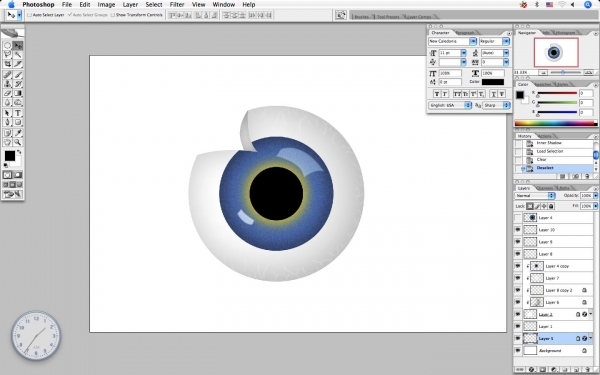The image size is (600, 375).
Task: Select the Crop tool
Action: (7, 64)
